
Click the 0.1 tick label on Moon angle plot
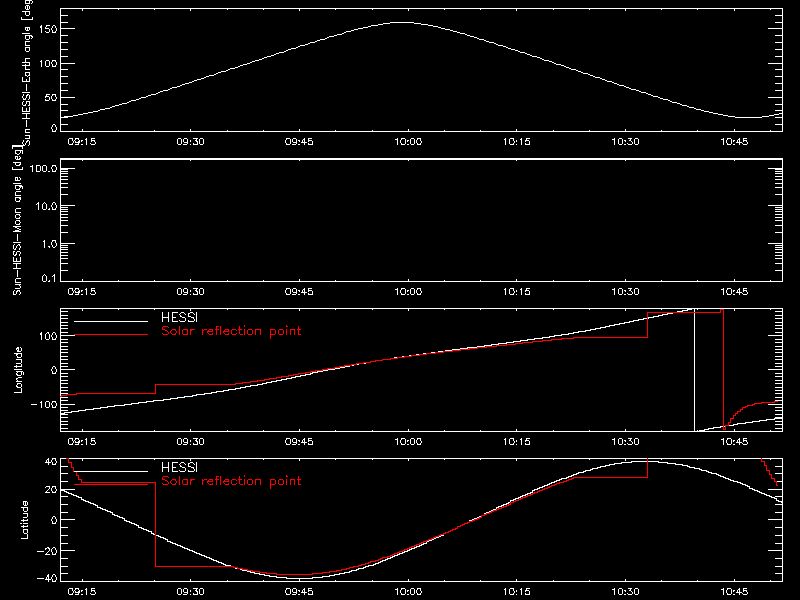(x=49, y=278)
